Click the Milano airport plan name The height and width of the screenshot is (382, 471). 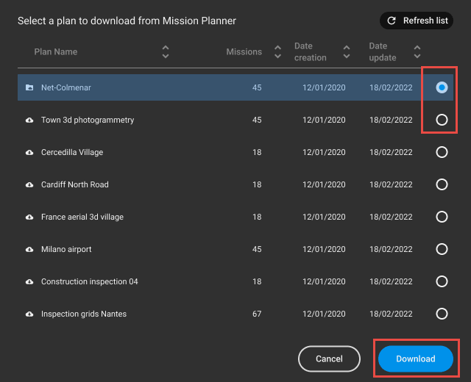pyautogui.click(x=66, y=249)
